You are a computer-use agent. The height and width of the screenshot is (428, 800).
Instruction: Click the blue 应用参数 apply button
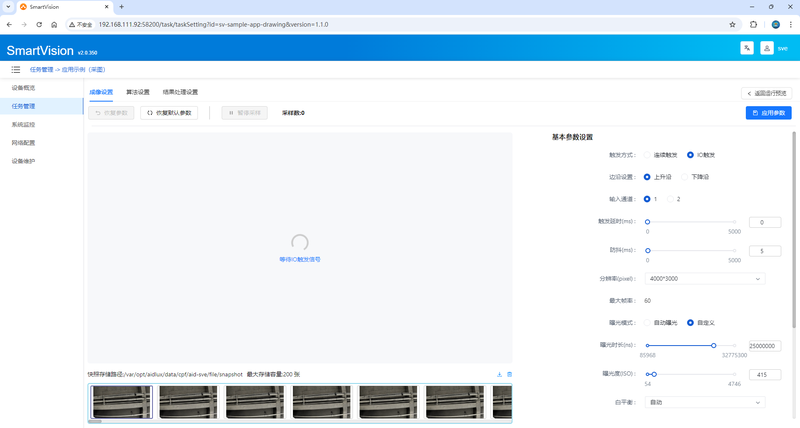768,113
